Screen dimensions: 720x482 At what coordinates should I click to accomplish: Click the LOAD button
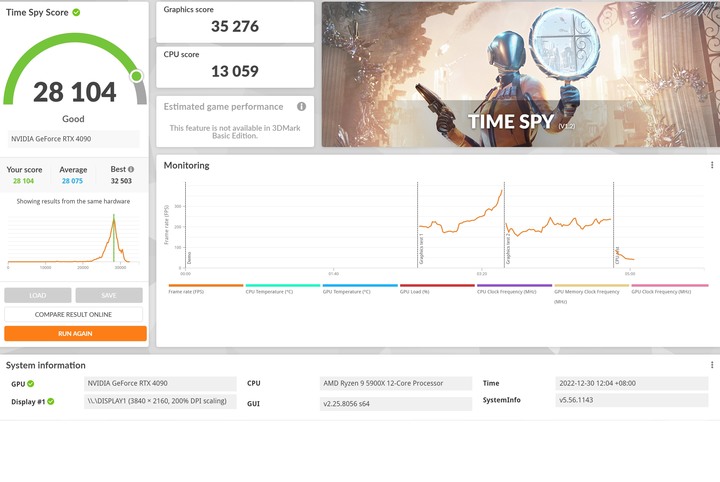pyautogui.click(x=38, y=295)
